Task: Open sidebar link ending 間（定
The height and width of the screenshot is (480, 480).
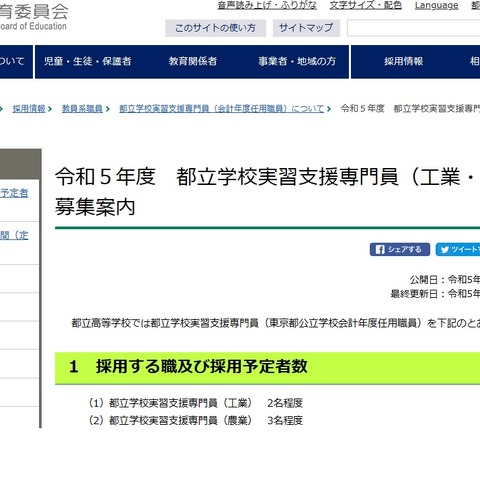Action: (14, 235)
